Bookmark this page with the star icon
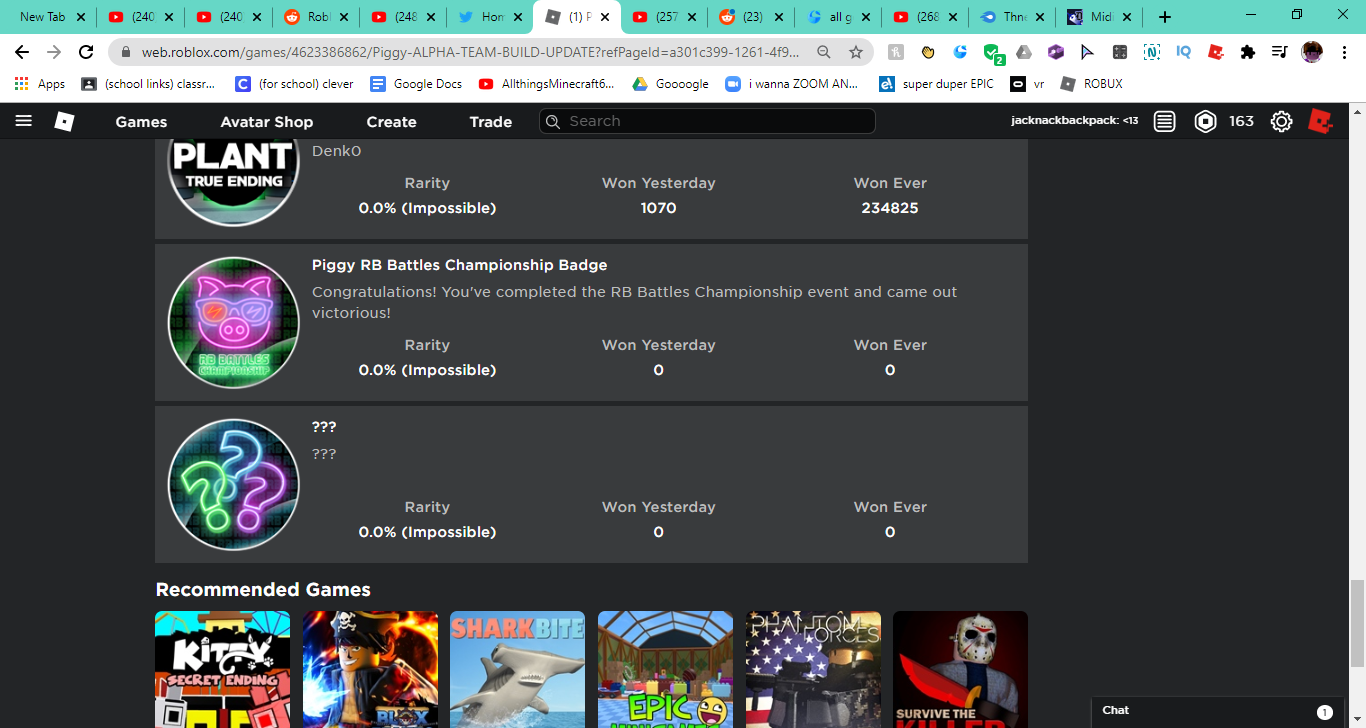Viewport: 1366px width, 728px height. pyautogui.click(x=856, y=52)
